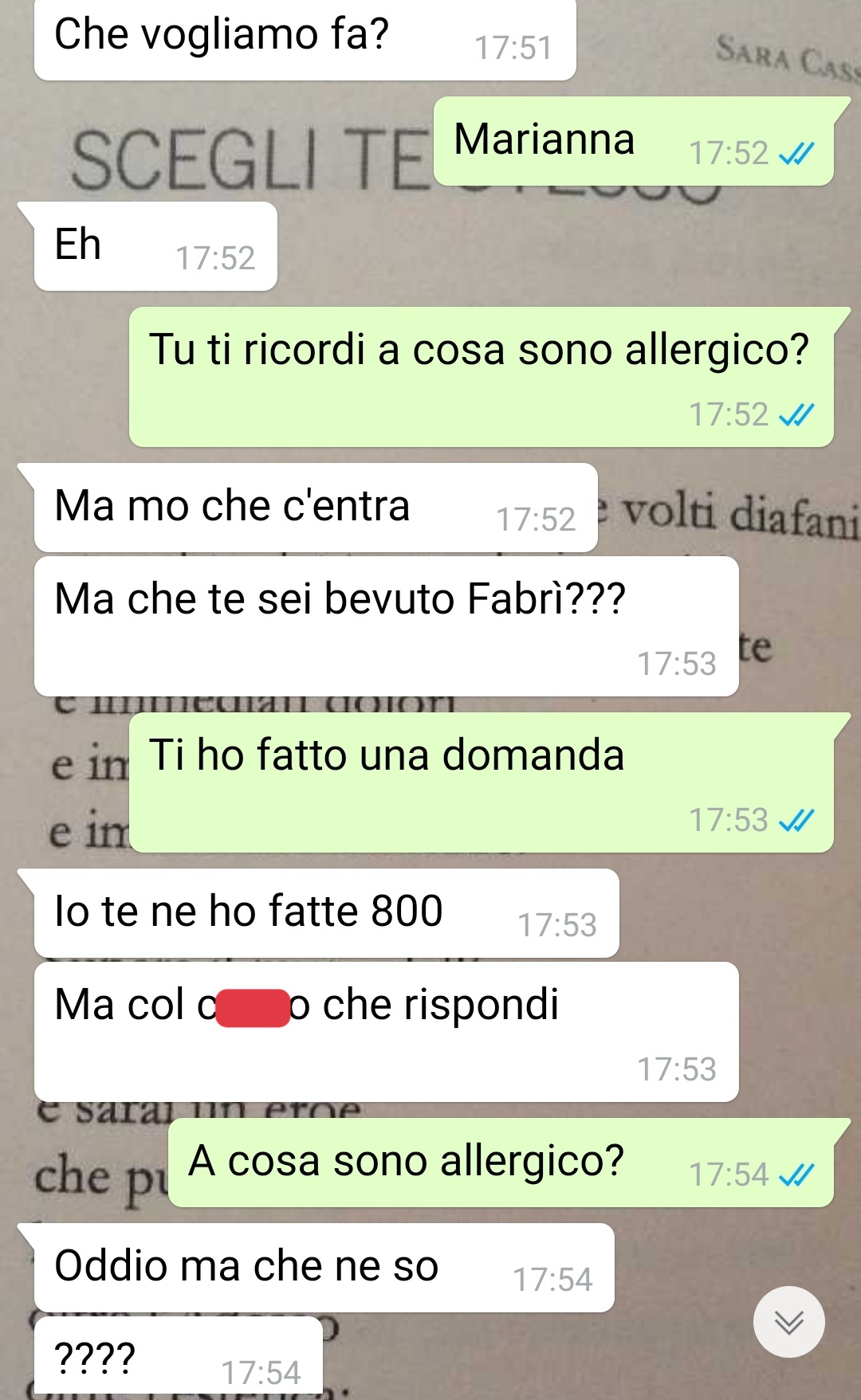The width and height of the screenshot is (861, 1400).
Task: Tap the 17:54 timestamp beside 'Oddio ma che ne so'
Action: click(x=552, y=1280)
